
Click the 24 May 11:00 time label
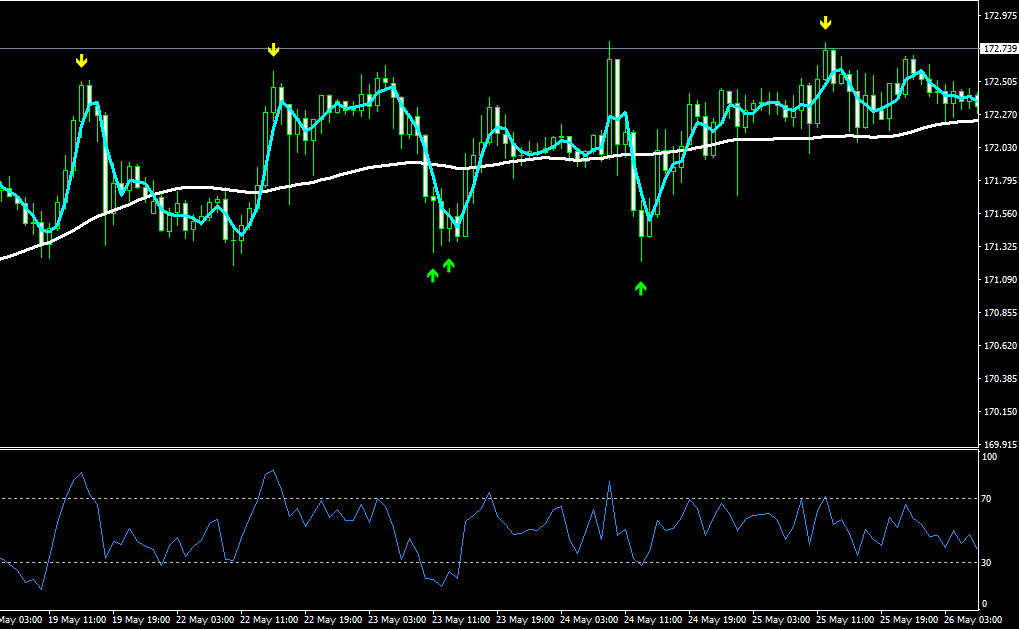pos(654,620)
